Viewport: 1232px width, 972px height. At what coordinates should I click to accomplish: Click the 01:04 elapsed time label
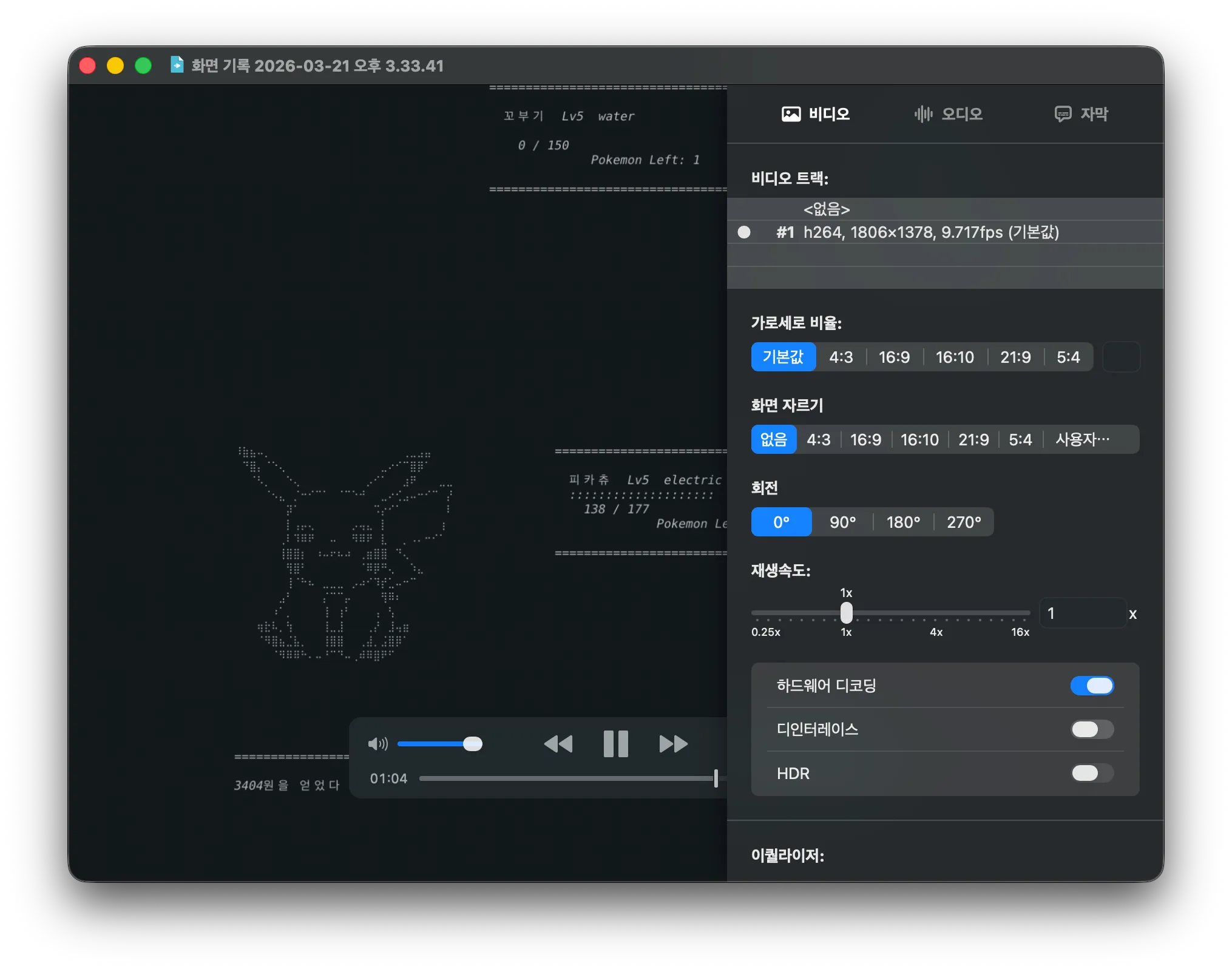(x=388, y=778)
